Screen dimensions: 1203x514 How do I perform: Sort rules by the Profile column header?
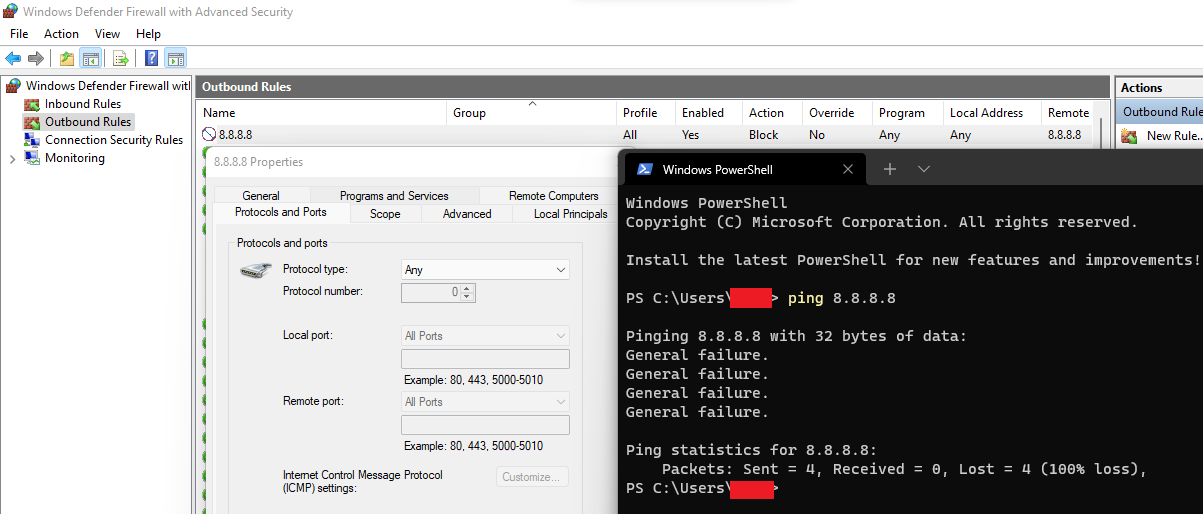coord(646,113)
